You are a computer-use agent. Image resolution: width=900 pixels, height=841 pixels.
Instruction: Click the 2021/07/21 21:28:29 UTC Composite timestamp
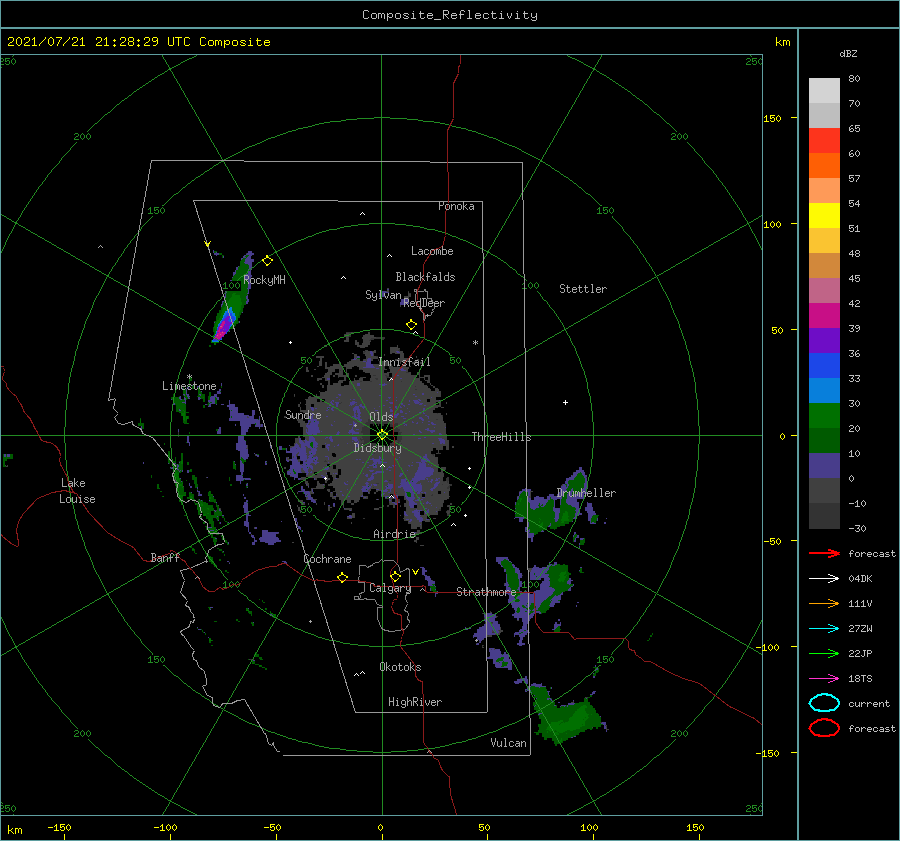(138, 42)
